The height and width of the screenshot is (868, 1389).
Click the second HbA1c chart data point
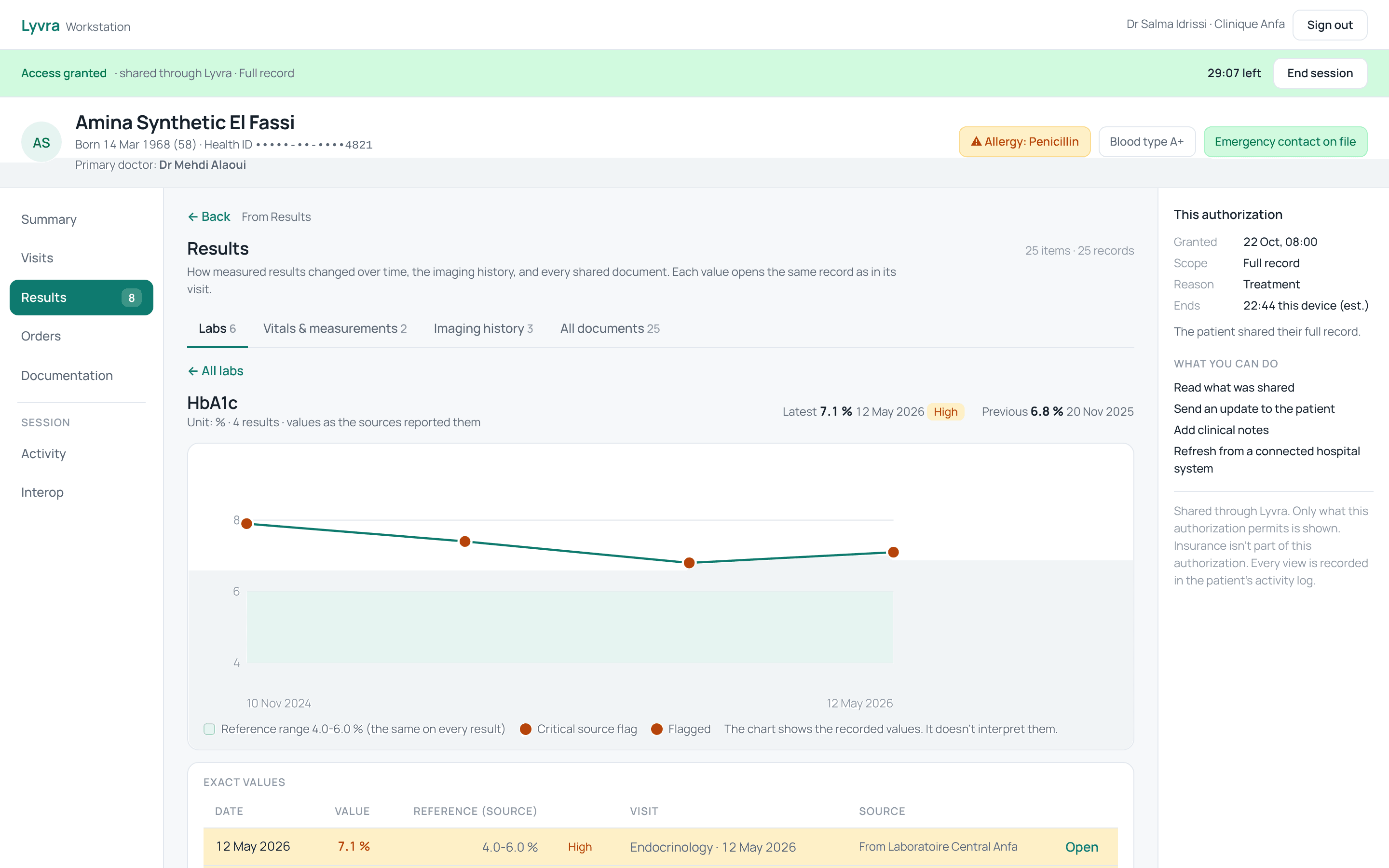[465, 542]
